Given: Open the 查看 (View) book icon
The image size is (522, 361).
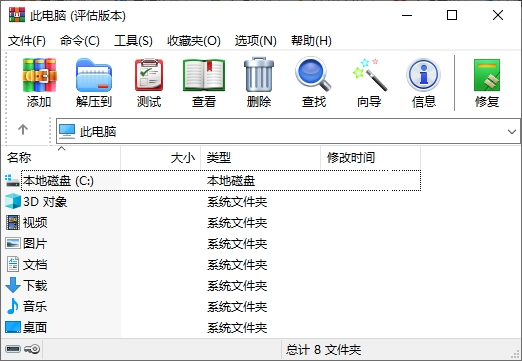Looking at the screenshot, I should click(x=204, y=75).
